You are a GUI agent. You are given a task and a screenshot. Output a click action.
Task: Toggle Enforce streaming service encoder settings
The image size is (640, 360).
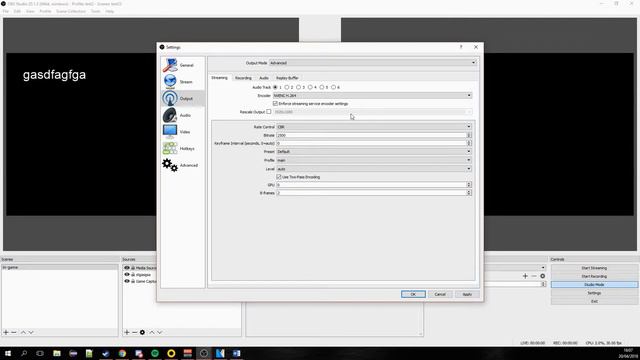click(276, 104)
